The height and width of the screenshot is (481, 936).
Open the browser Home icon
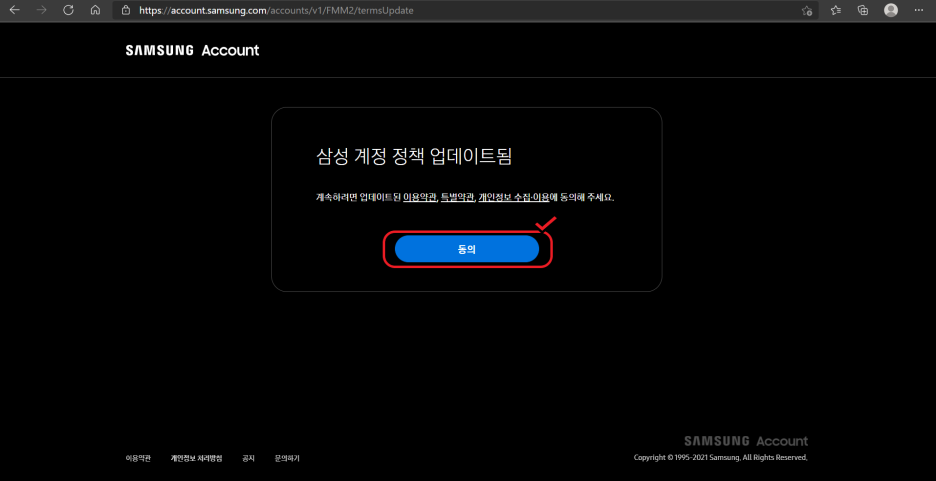coord(95,10)
